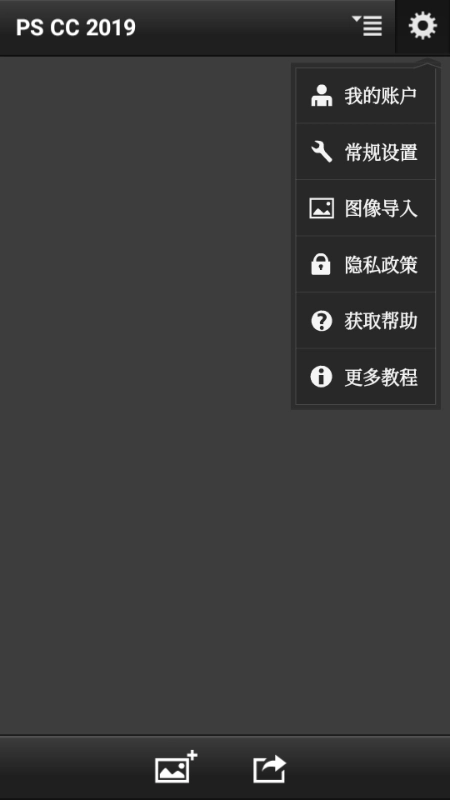Click the info icon beside 更多教程
Viewport: 450px width, 800px height.
click(321, 377)
